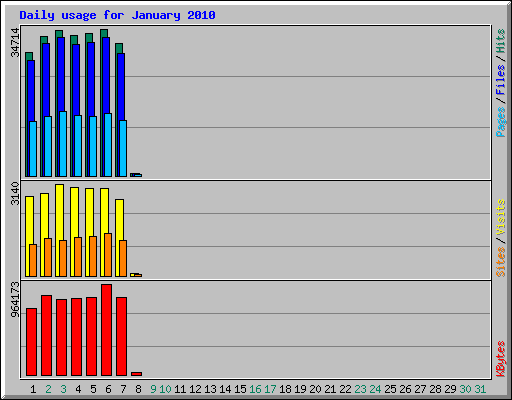Click the Visits legend label
This screenshot has height=400, width=512.
tap(501, 217)
